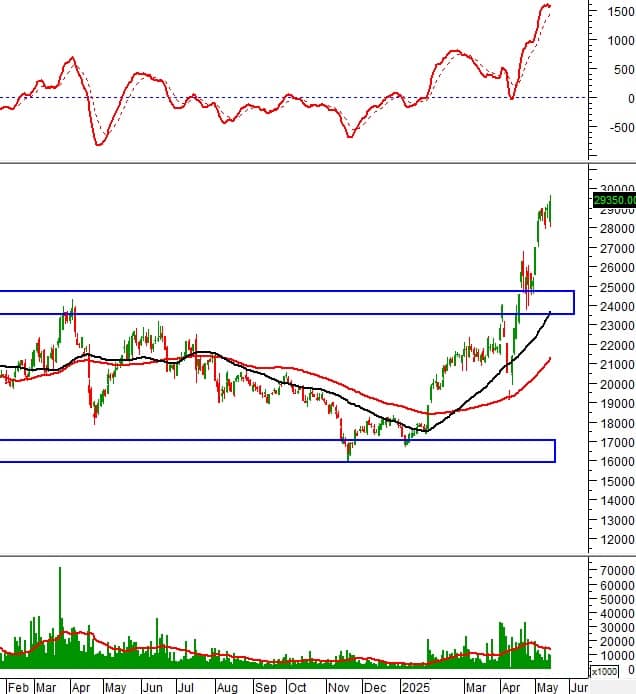Click the 18000 price axis label

click(x=617, y=424)
